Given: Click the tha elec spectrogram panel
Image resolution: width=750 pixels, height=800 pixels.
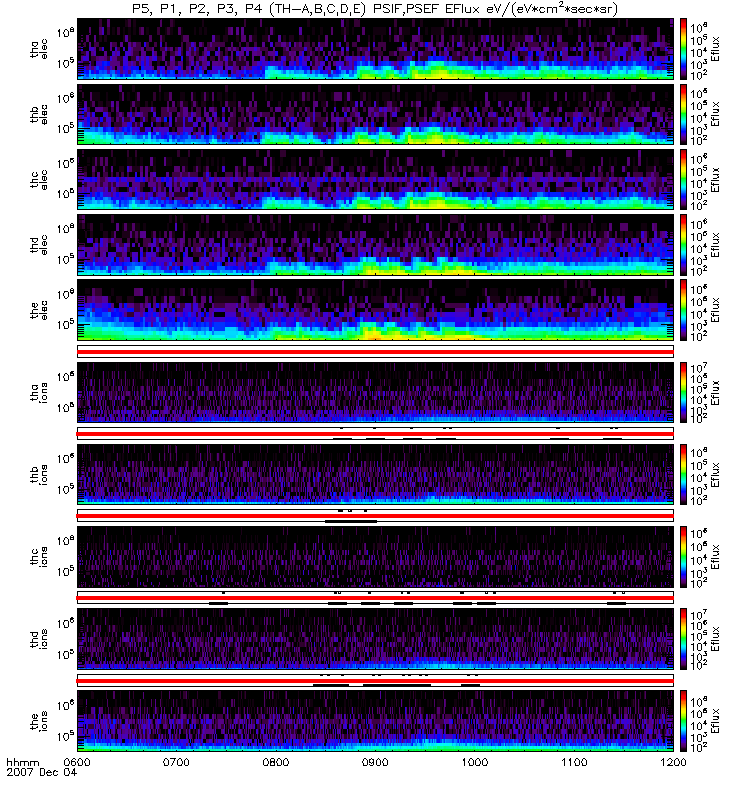Looking at the screenshot, I should [x=376, y=49].
